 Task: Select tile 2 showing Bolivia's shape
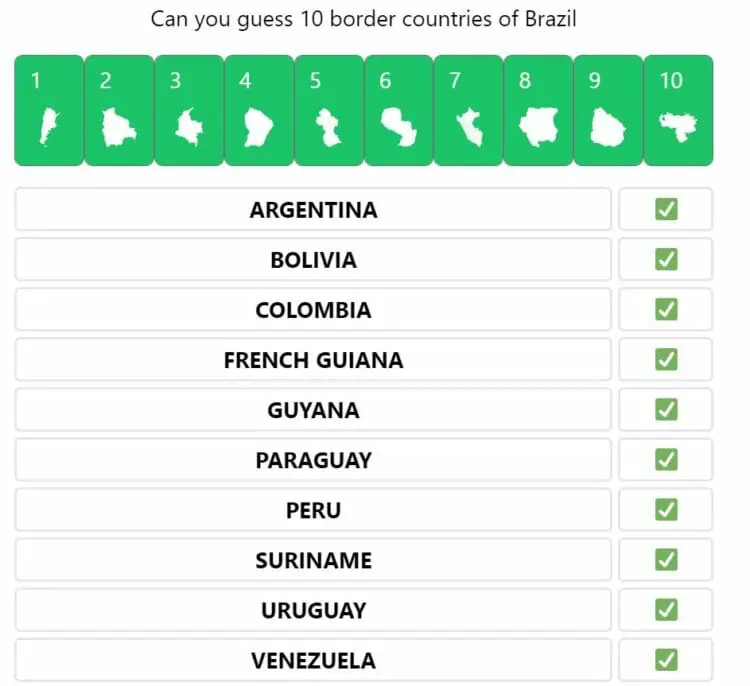[119, 110]
